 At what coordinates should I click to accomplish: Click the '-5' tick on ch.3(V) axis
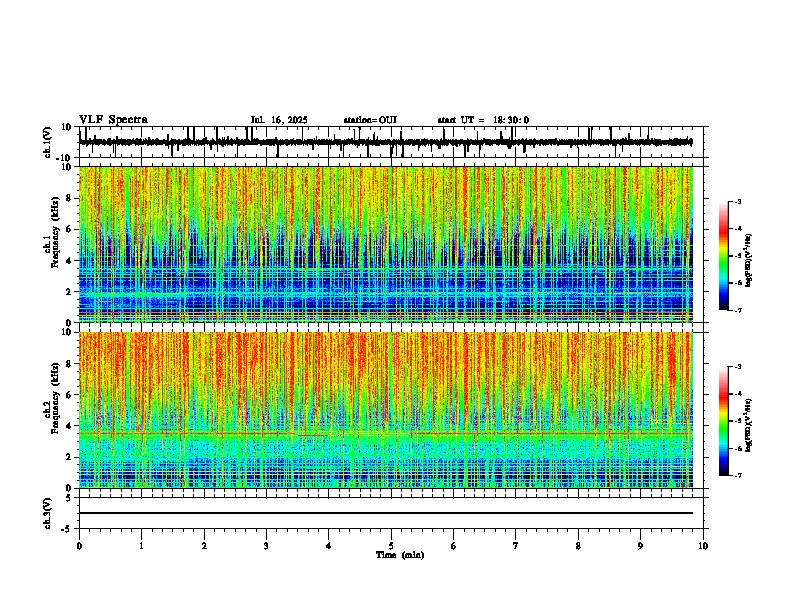[x=68, y=529]
